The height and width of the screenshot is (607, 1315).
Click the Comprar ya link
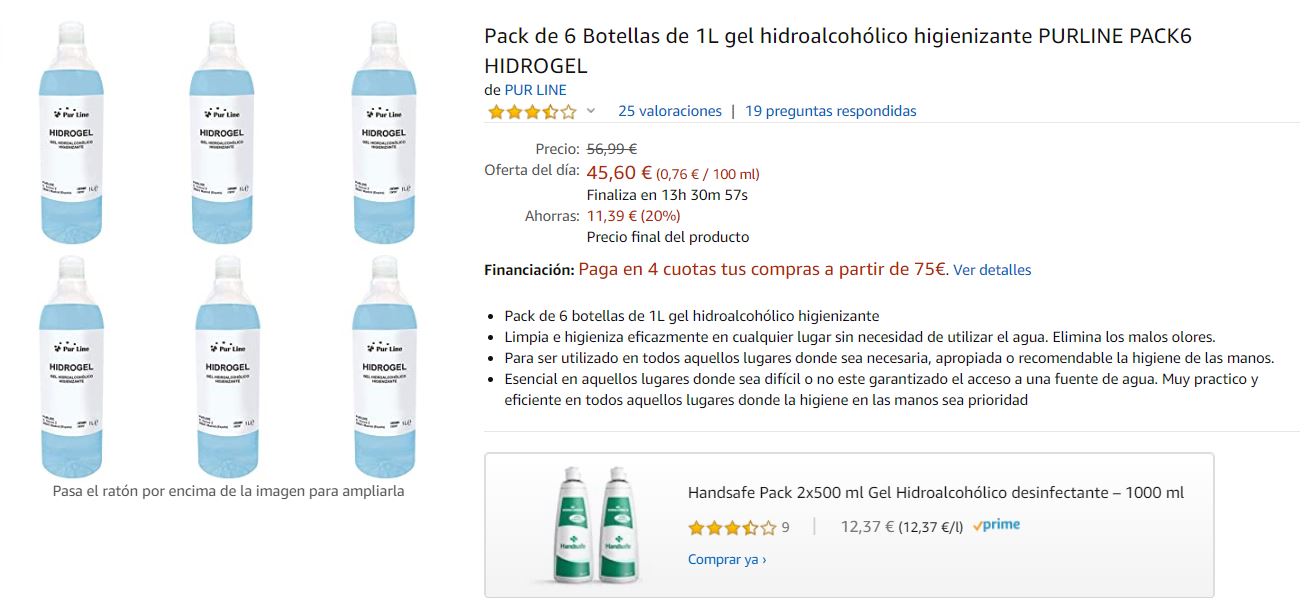(727, 559)
